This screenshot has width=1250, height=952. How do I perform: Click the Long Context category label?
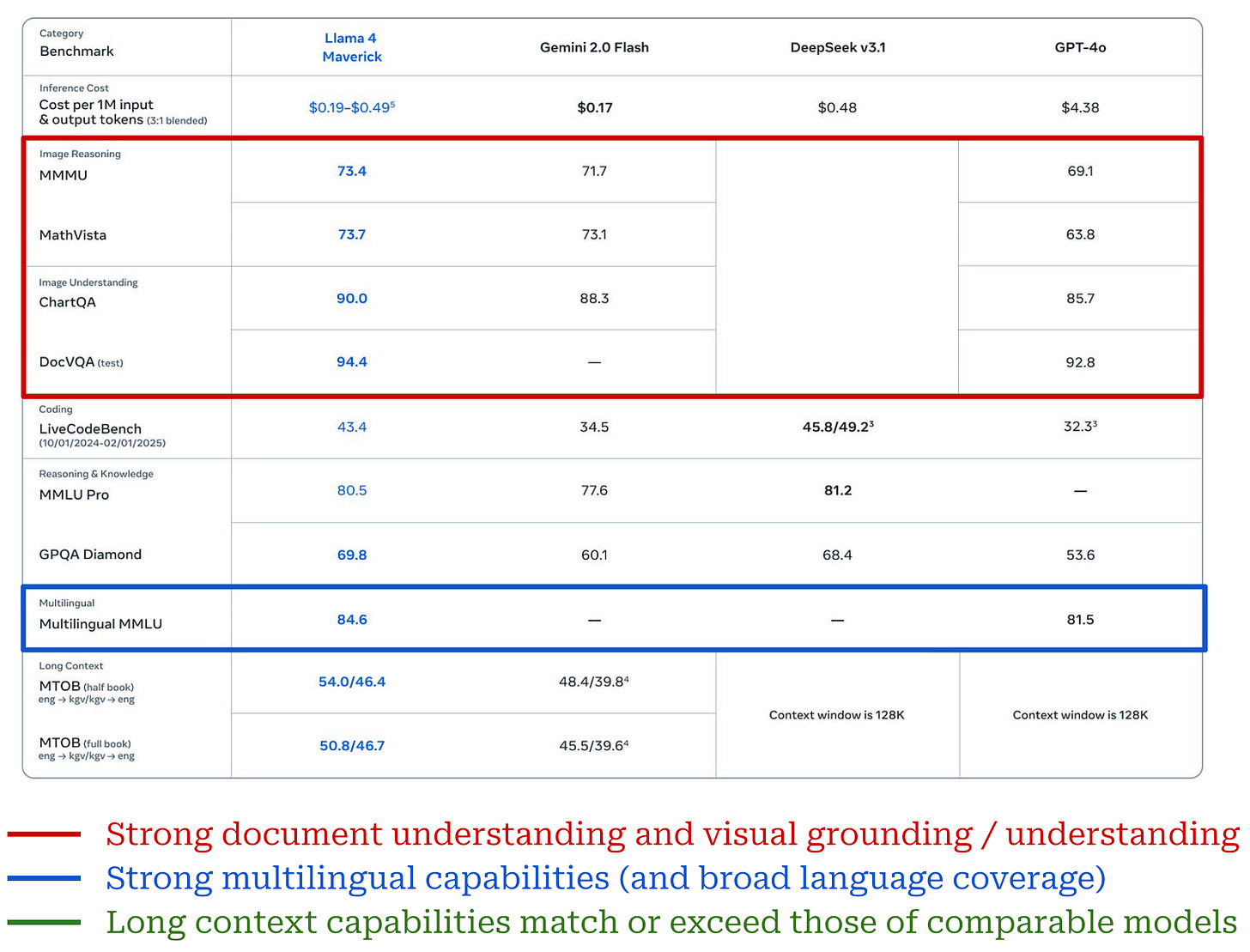(x=71, y=666)
